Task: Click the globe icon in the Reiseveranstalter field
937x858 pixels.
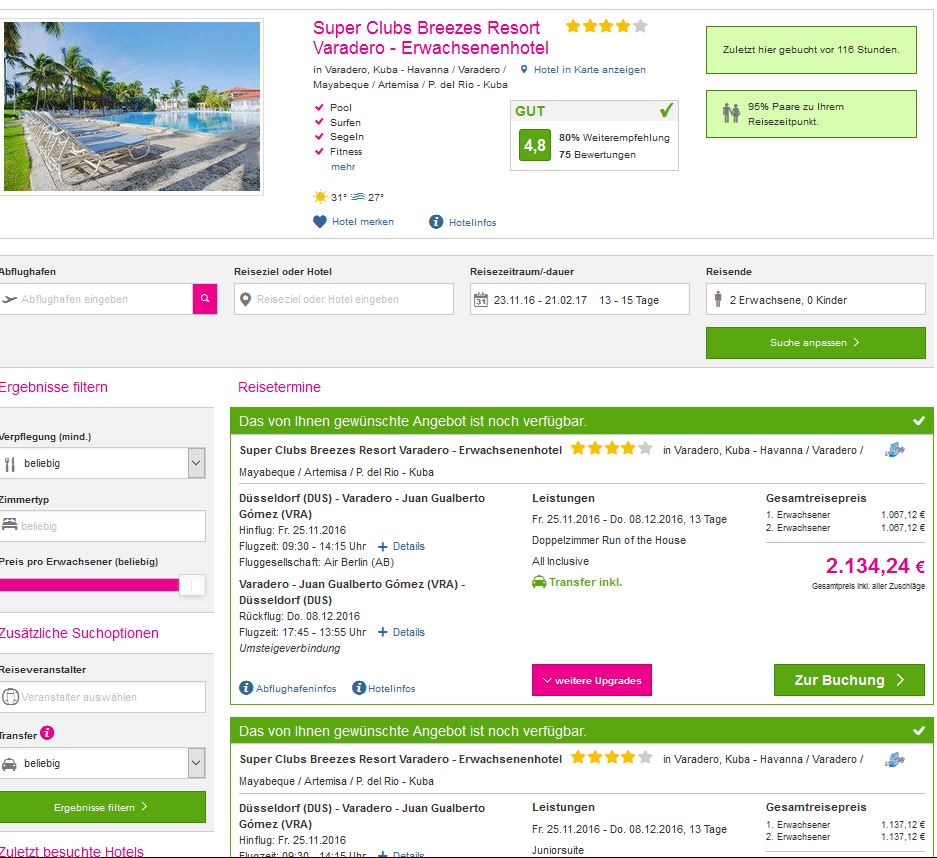Action: click(x=10, y=697)
